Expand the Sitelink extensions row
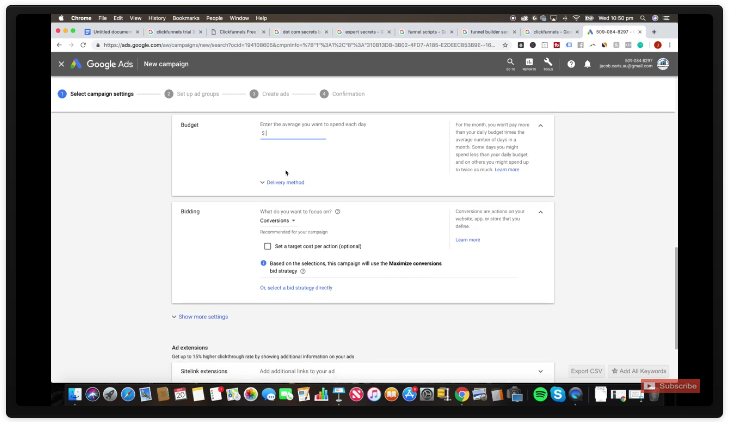The height and width of the screenshot is (422, 729). [363, 371]
